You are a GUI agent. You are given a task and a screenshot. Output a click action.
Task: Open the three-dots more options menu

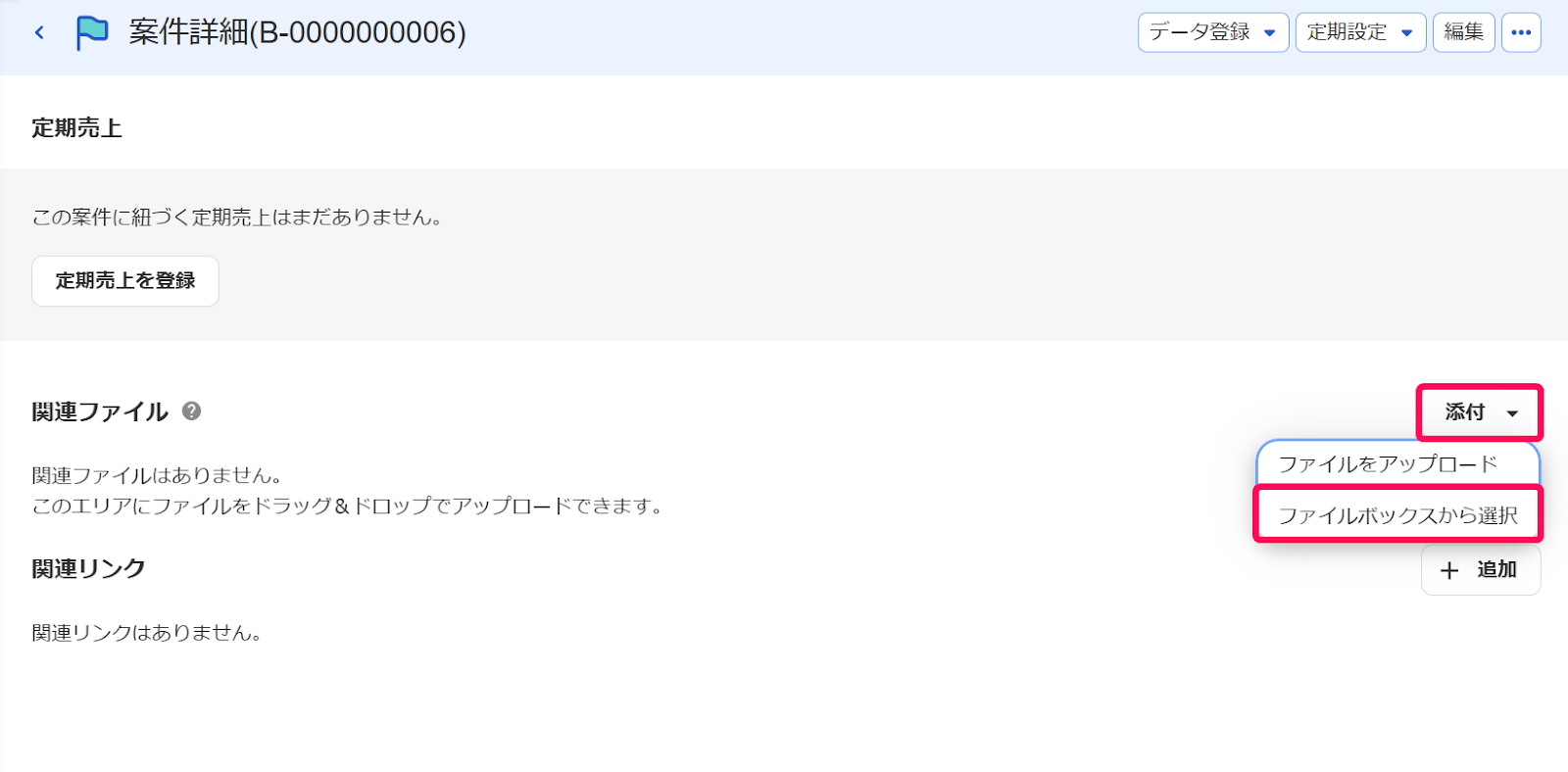click(1521, 32)
